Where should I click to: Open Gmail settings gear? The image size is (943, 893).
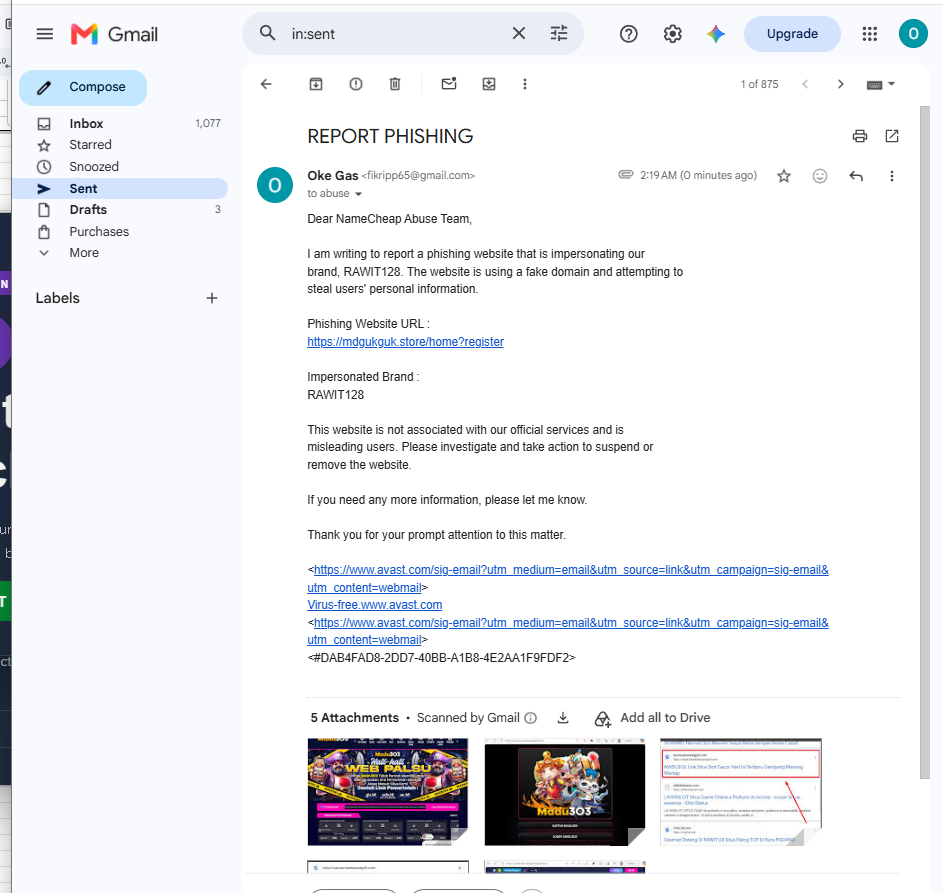click(672, 34)
